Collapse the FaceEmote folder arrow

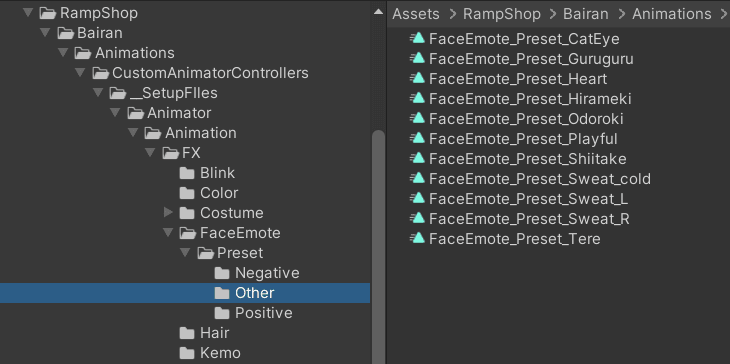[169, 233]
